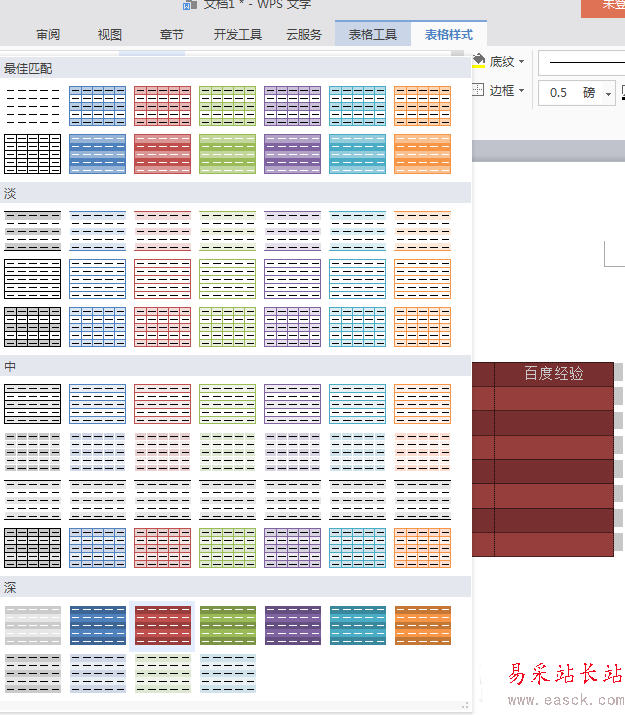
Task: Choose dark orange style in 深 section
Action: [x=423, y=625]
